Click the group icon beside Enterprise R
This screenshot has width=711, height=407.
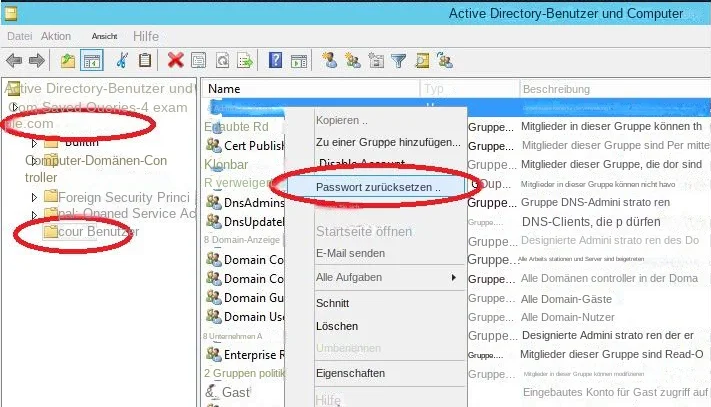(x=214, y=354)
